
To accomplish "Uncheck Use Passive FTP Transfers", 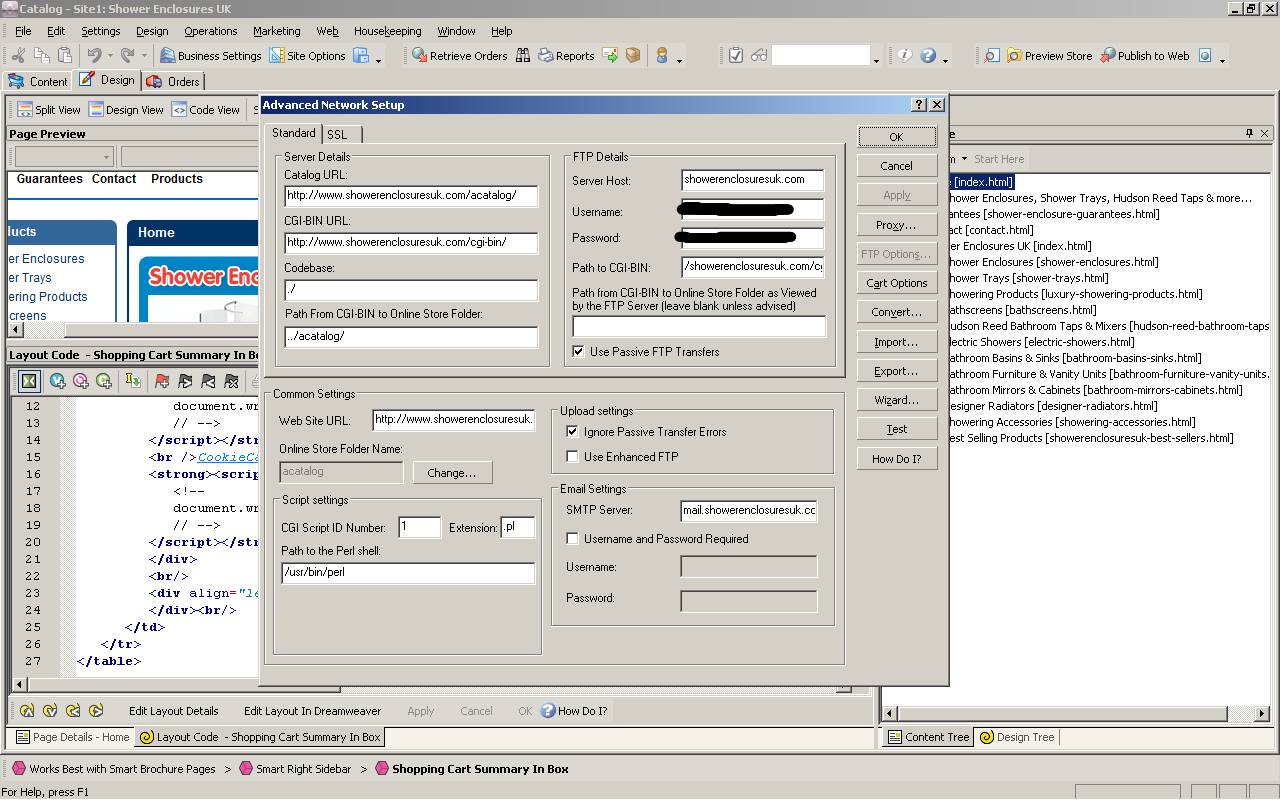I will [x=579, y=352].
